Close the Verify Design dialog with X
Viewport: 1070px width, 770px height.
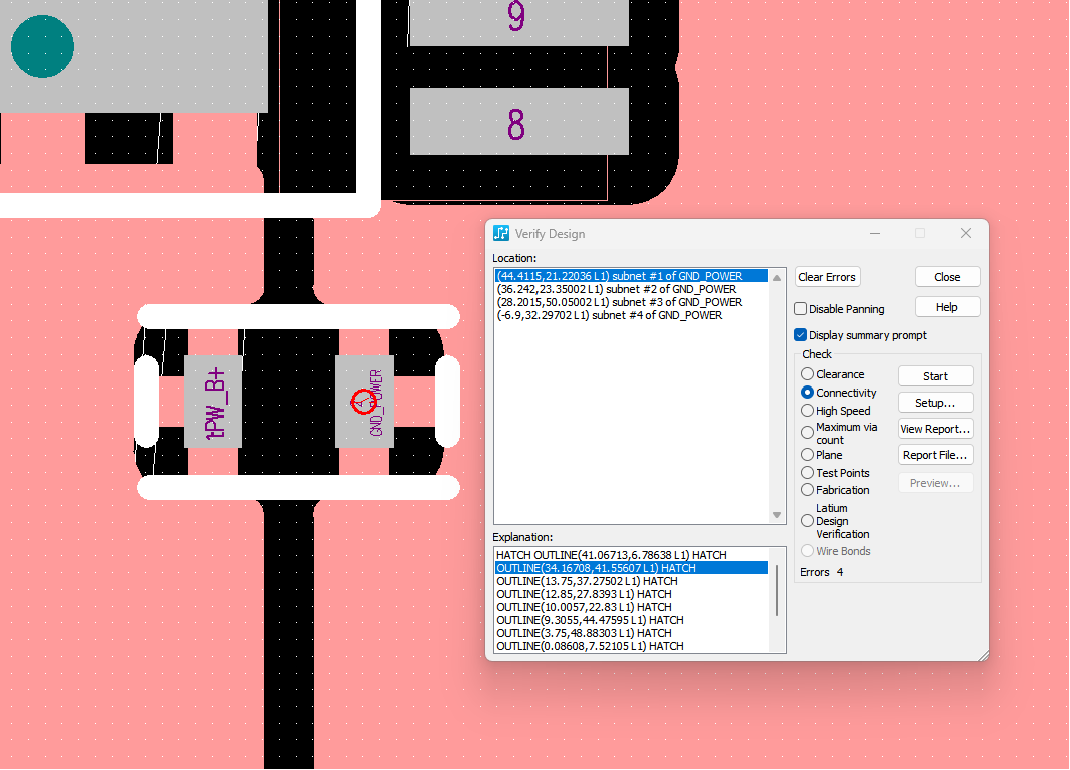(965, 233)
